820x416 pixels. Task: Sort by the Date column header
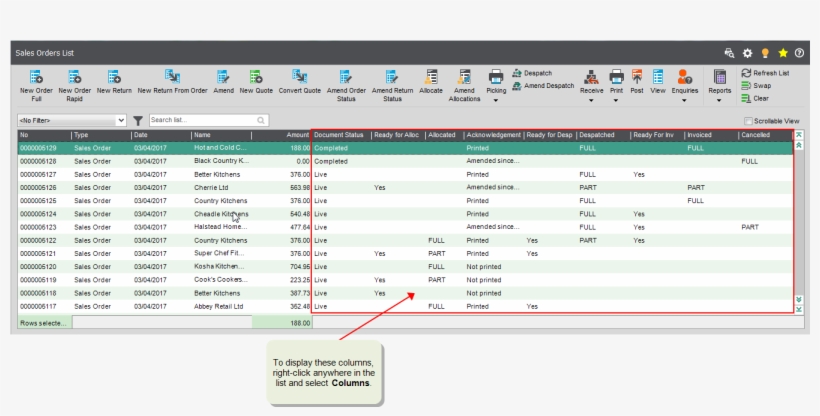pyautogui.click(x=161, y=135)
